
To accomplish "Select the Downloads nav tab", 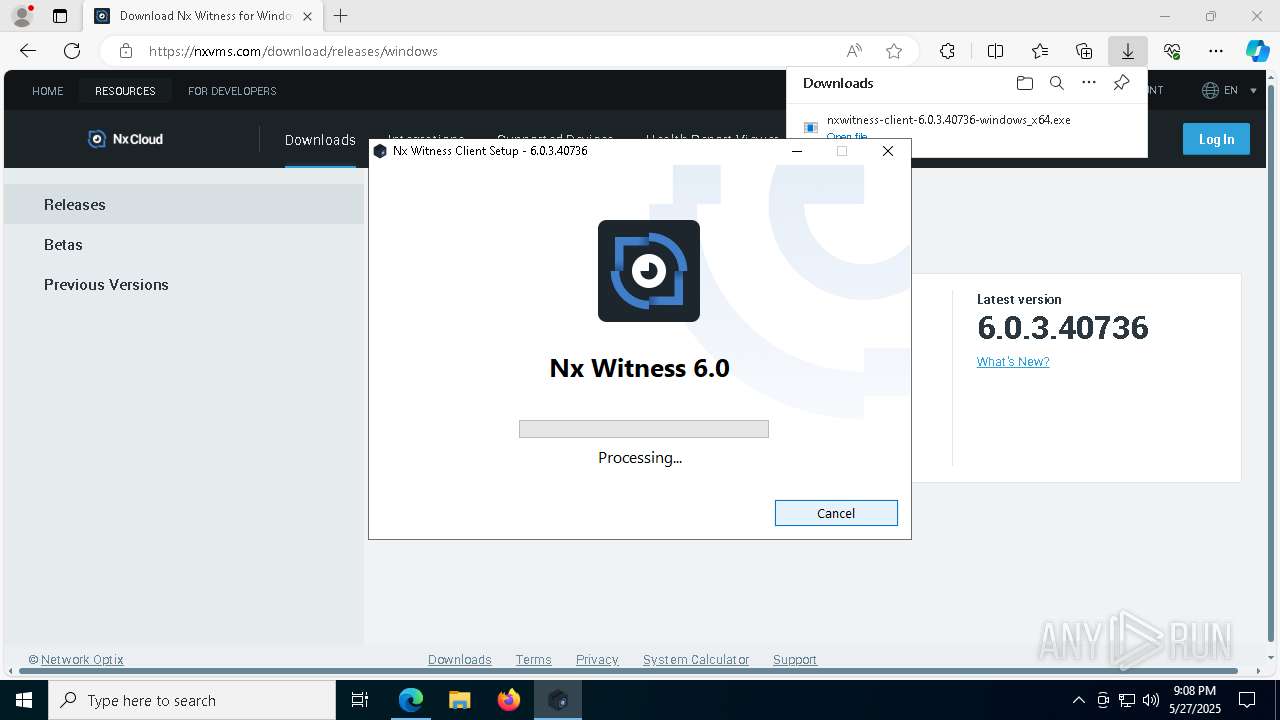I will [x=320, y=140].
